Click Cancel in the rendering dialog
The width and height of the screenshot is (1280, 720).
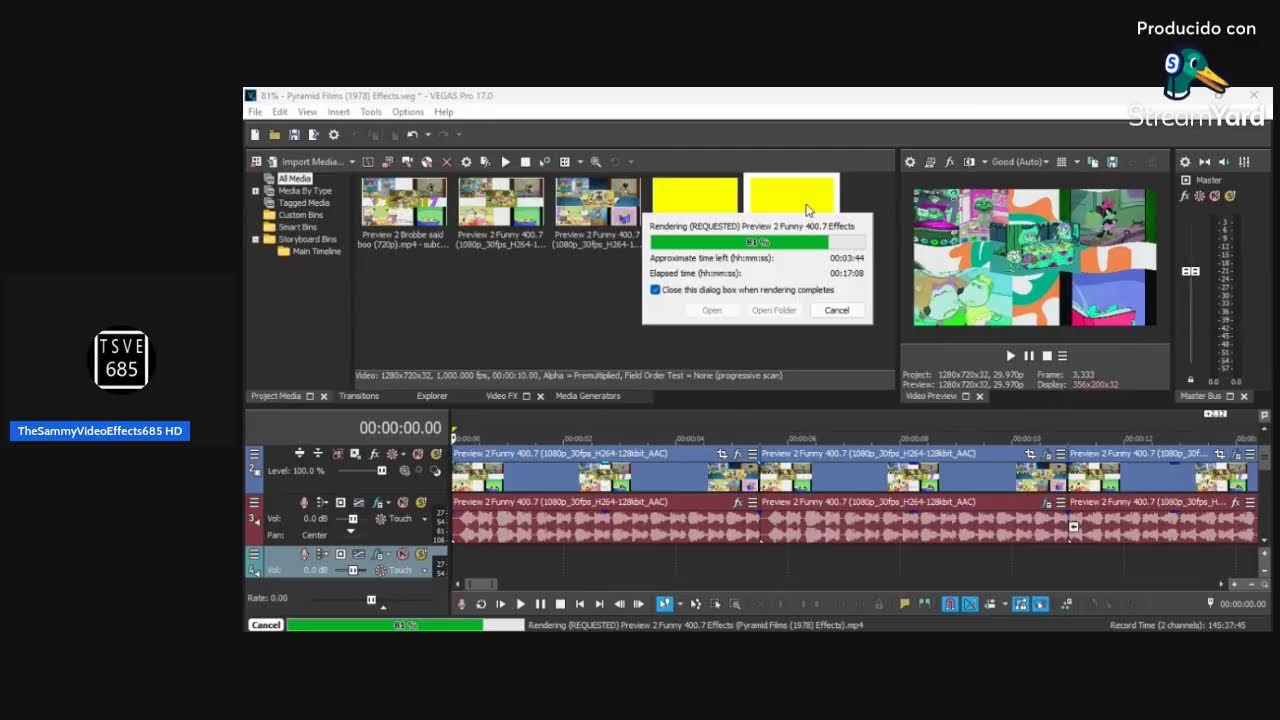coord(837,310)
